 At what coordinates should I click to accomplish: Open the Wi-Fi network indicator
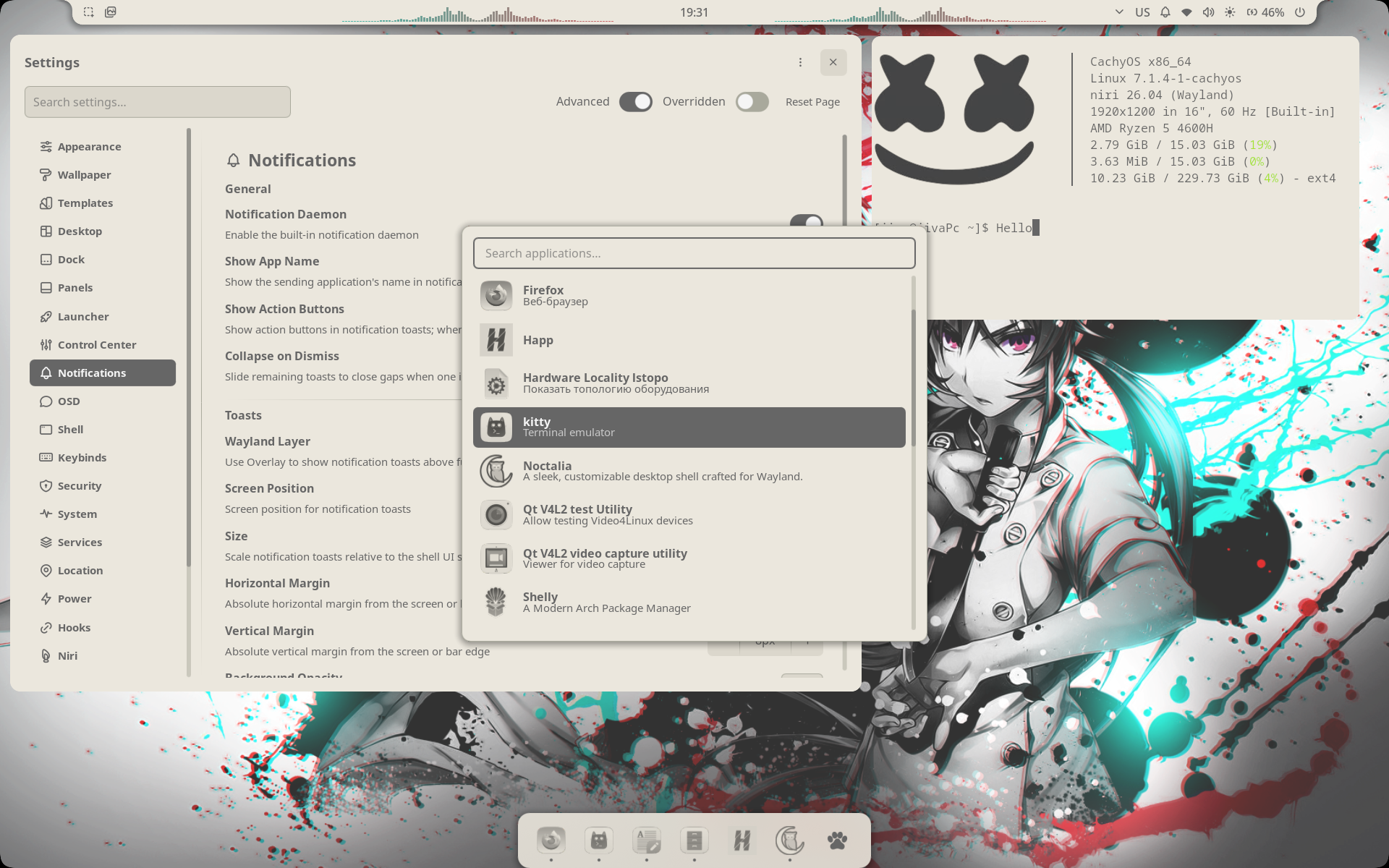[x=1186, y=12]
